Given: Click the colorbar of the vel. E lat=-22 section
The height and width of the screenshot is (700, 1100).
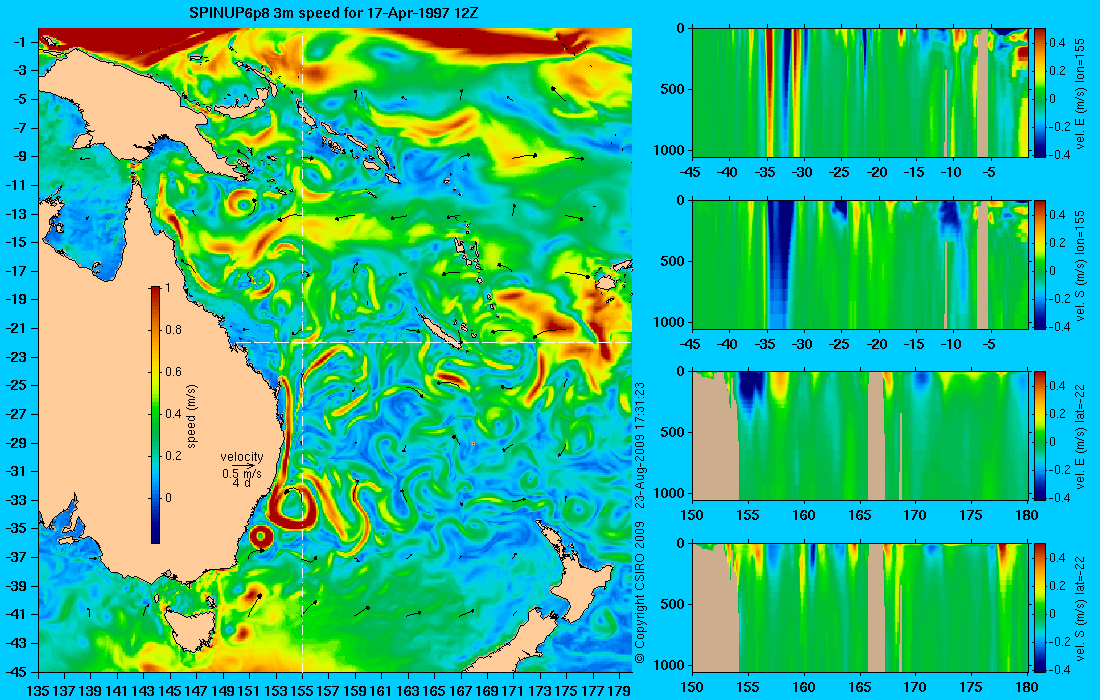Looking at the screenshot, I should [x=1039, y=436].
